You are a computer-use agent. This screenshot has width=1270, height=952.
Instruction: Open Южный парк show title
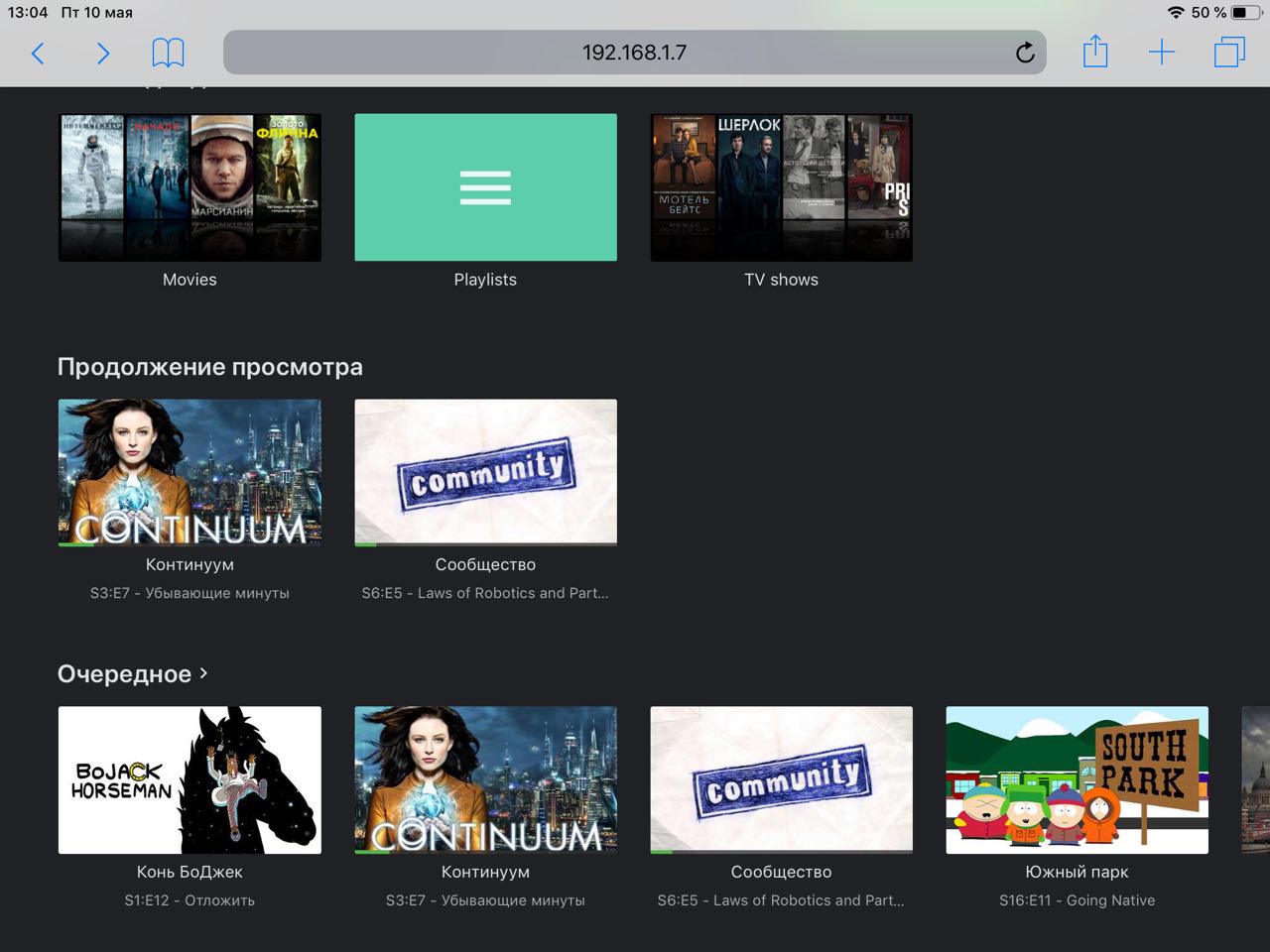pyautogui.click(x=1077, y=872)
